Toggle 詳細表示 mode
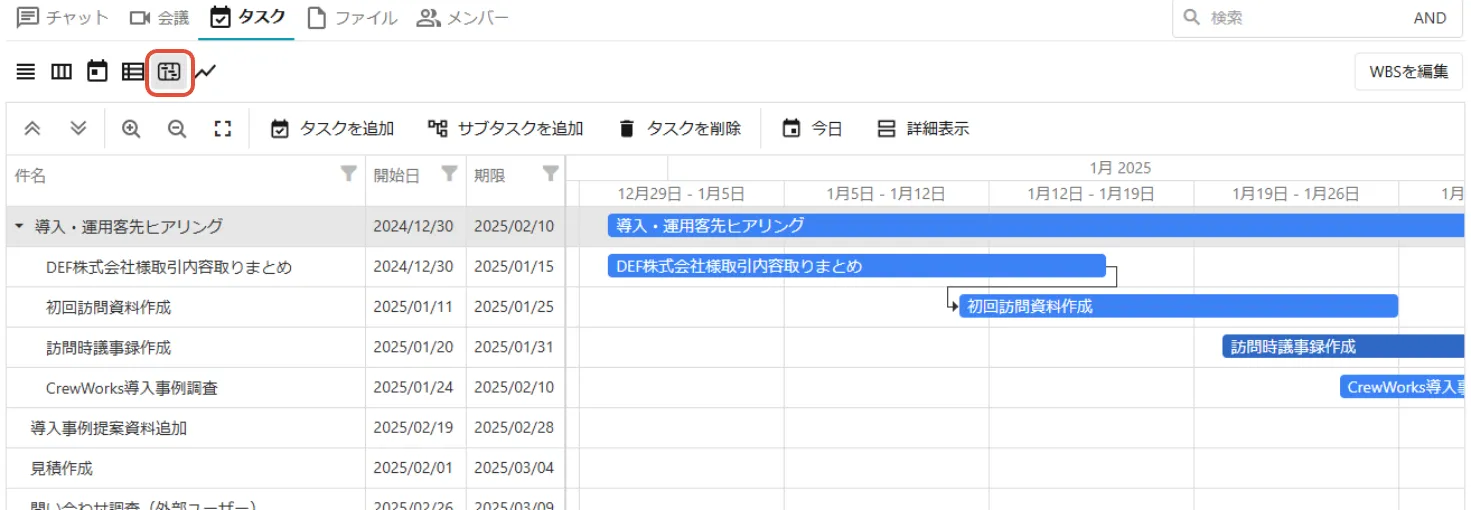 pos(923,128)
